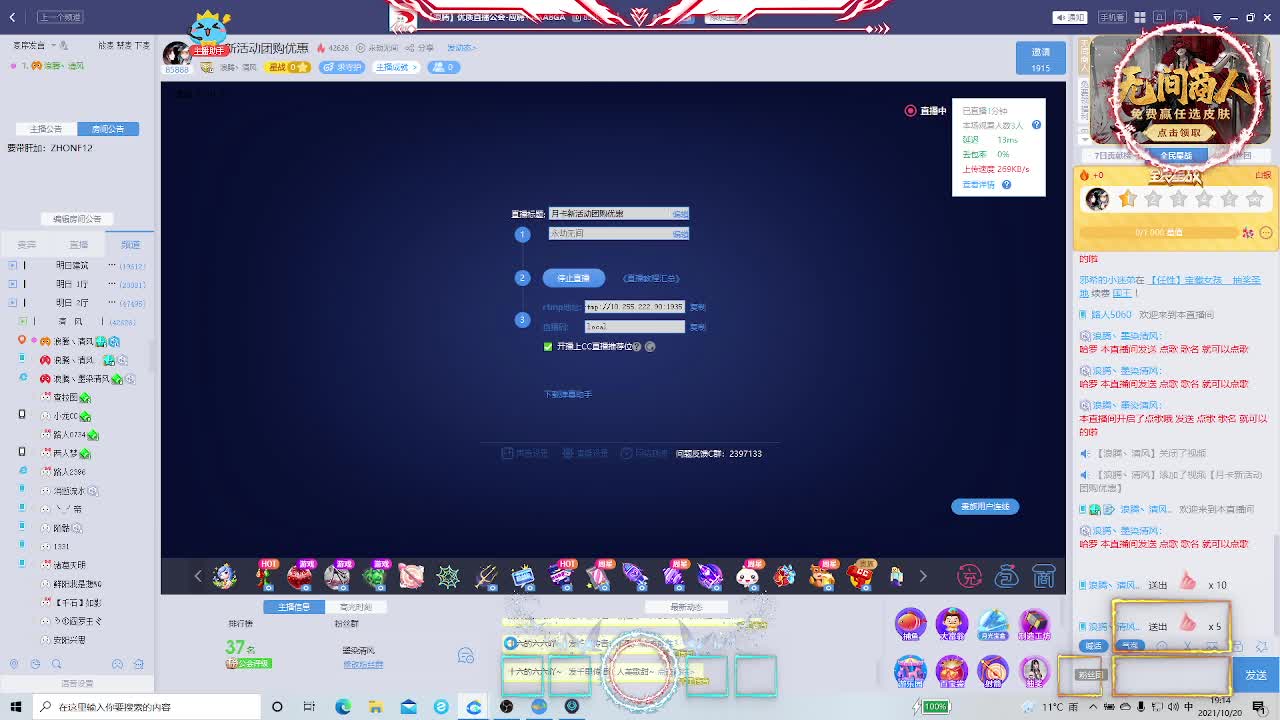Open the 查看详情 link in stream stats
Screen dimensions: 1280x720
978,185
